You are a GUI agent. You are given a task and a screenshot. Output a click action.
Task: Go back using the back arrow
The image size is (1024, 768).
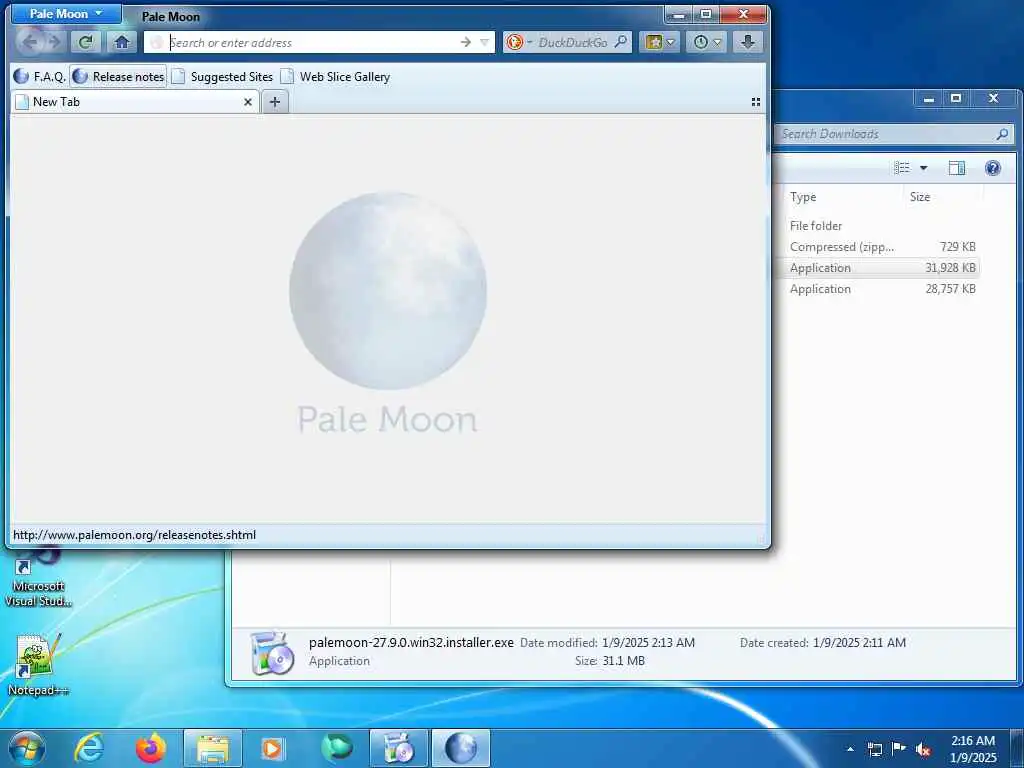[x=31, y=42]
